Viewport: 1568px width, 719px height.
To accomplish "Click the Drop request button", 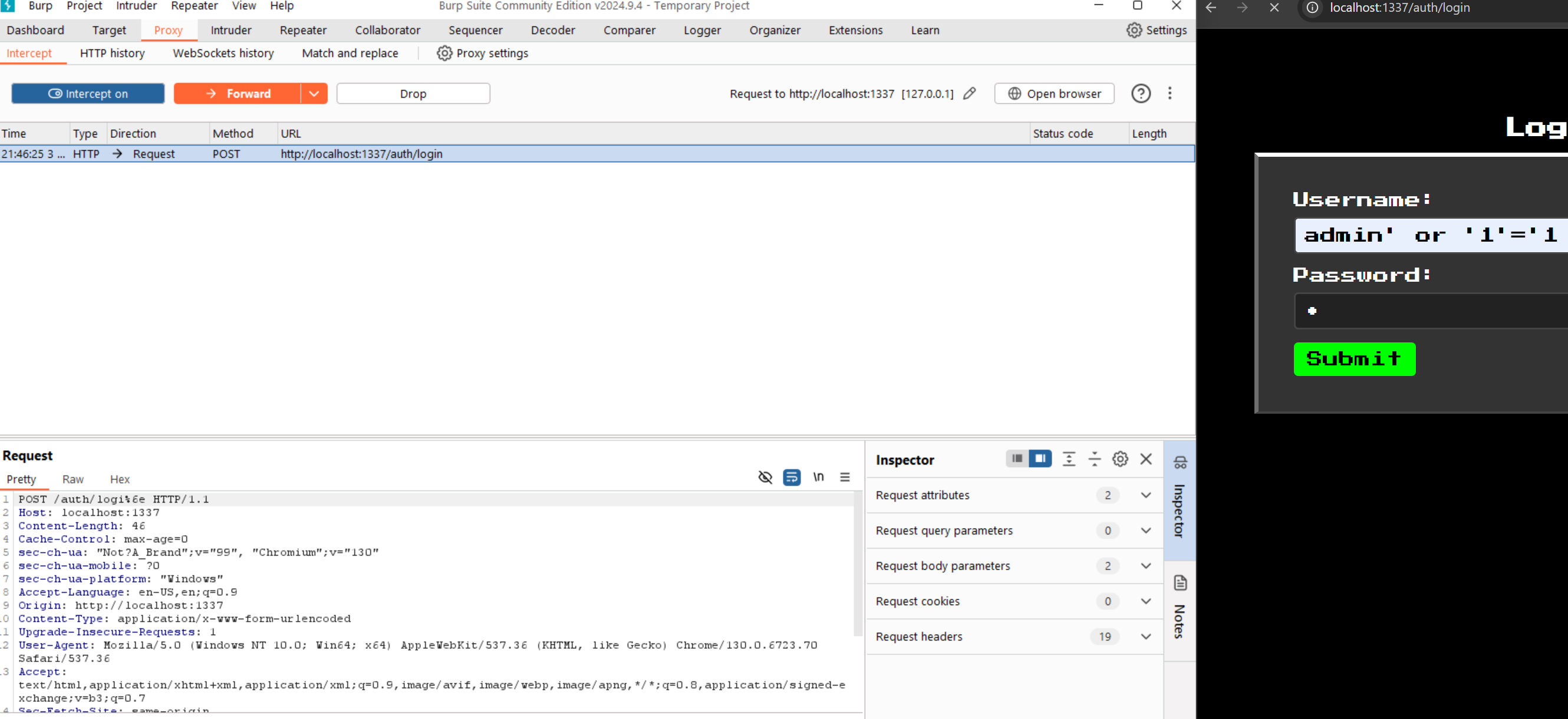I will tap(413, 93).
